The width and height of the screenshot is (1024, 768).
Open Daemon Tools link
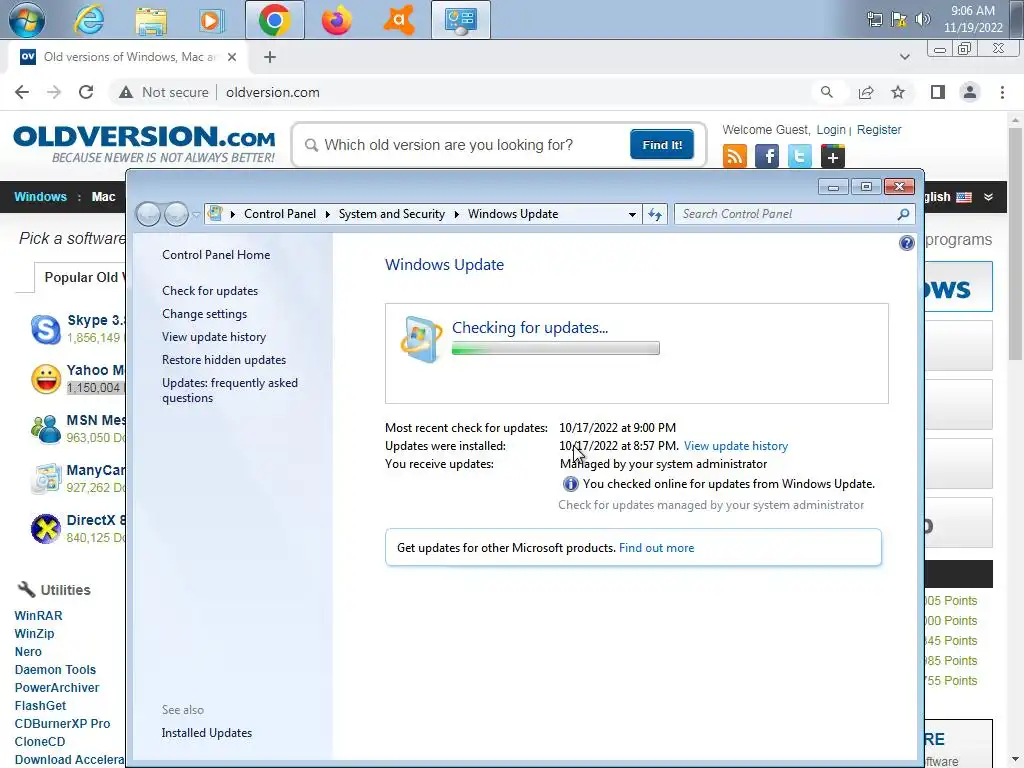(56, 669)
